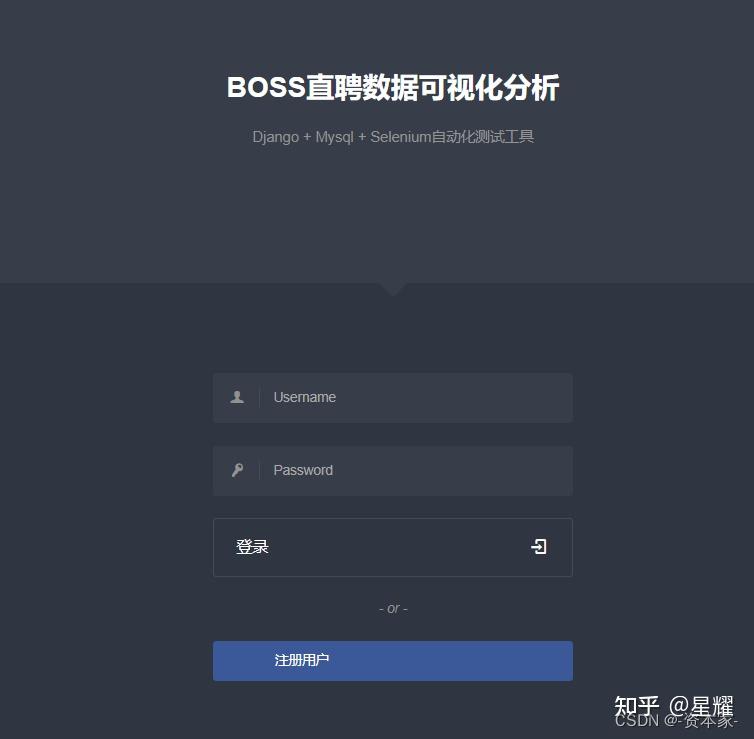This screenshot has width=754, height=739.
Task: Click the "- or -" separator text
Action: click(393, 609)
